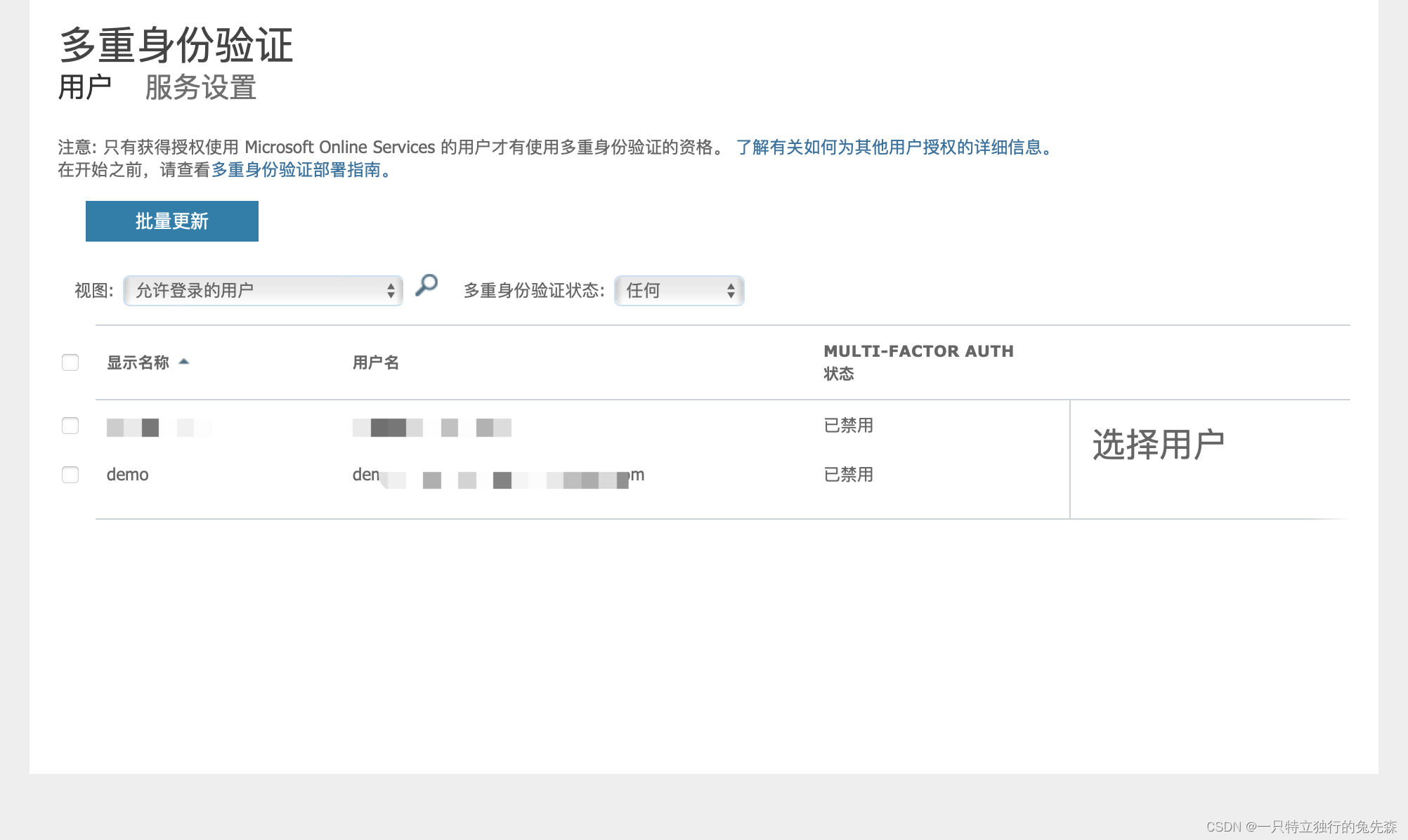Viewport: 1408px width, 840px height.
Task: Click the blurred username in the first row
Action: (x=431, y=427)
